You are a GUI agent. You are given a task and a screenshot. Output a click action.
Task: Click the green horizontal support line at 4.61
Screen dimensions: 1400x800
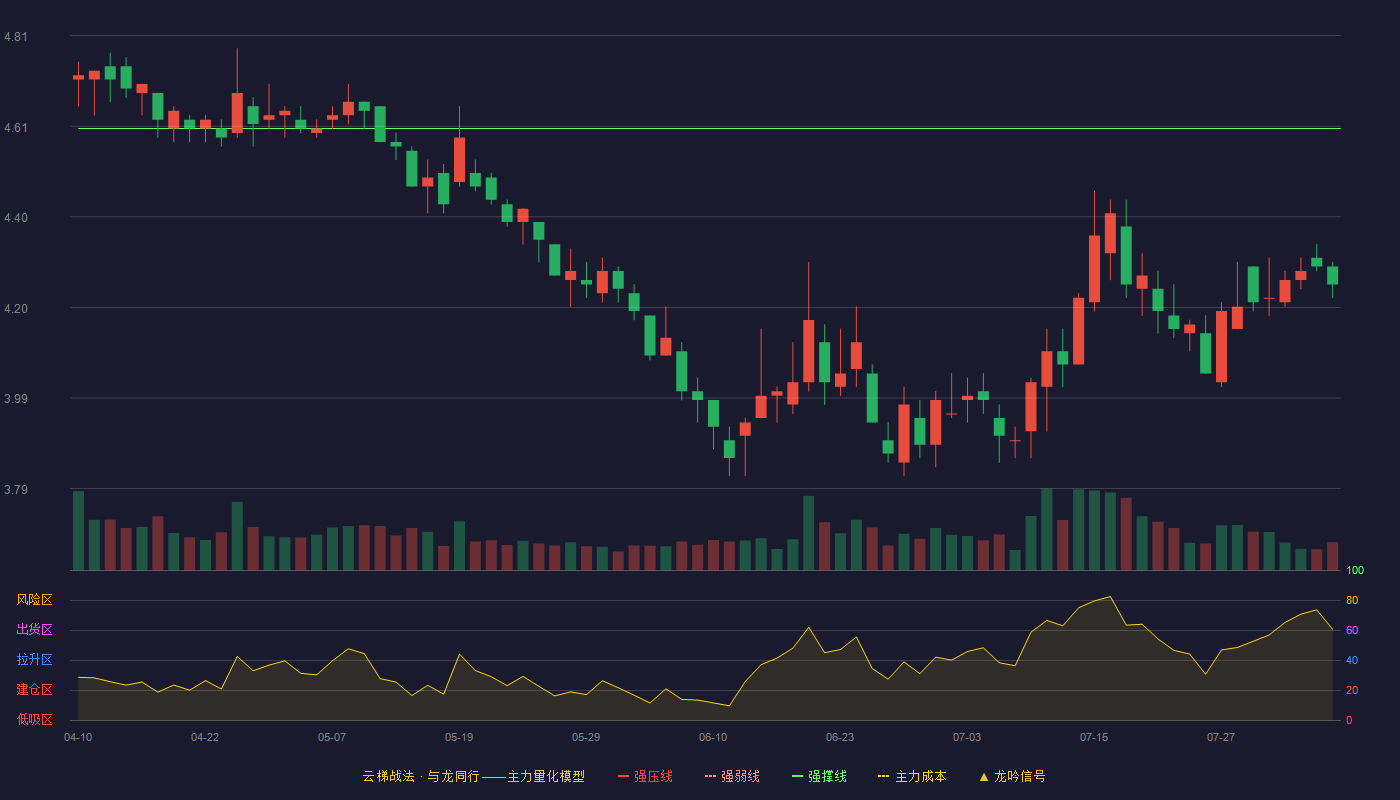[709, 128]
